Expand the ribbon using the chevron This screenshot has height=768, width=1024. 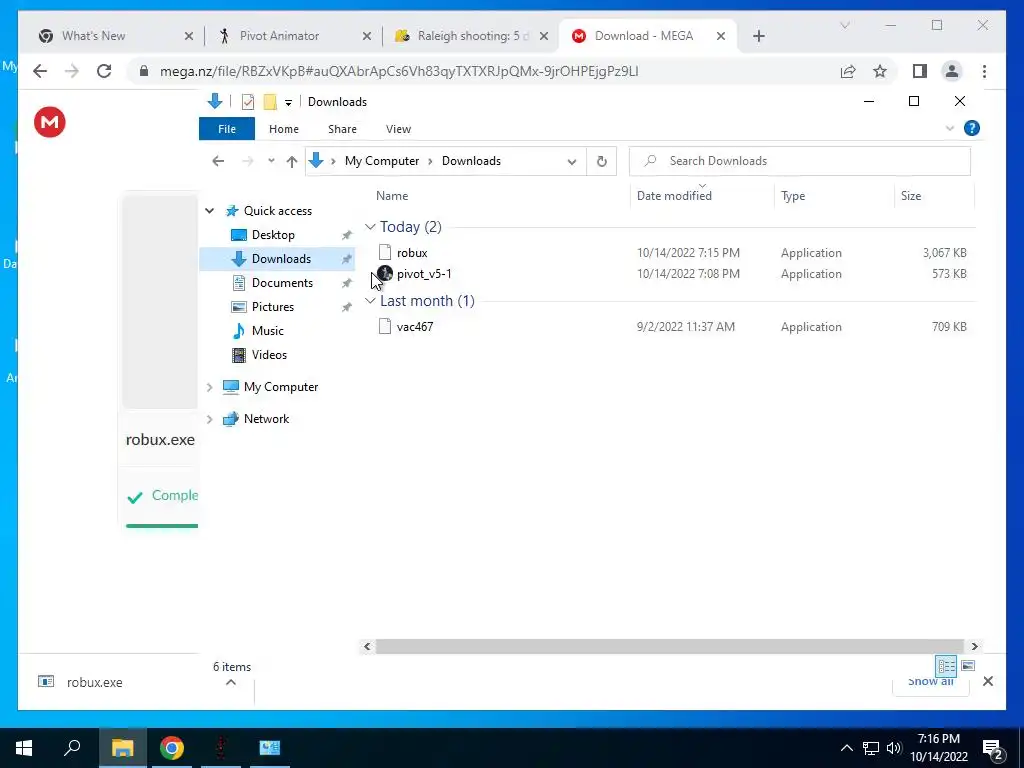950,128
